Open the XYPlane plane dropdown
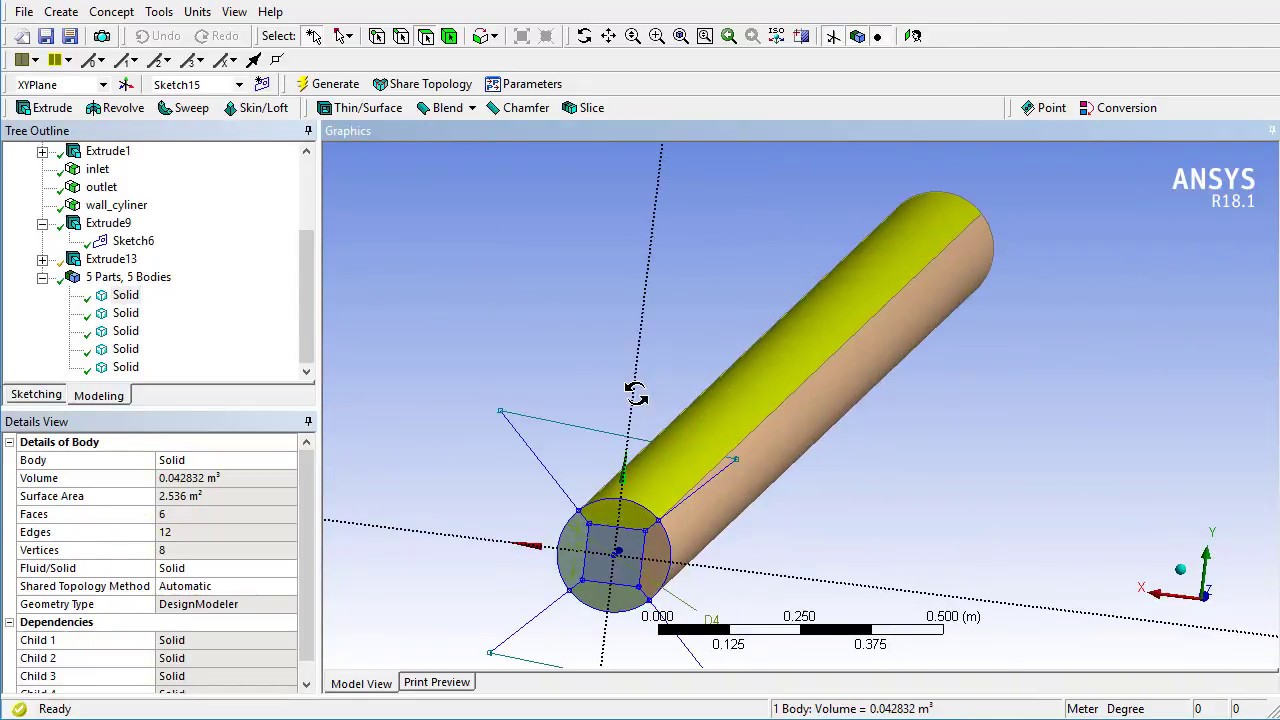This screenshot has width=1280, height=720. tap(102, 85)
